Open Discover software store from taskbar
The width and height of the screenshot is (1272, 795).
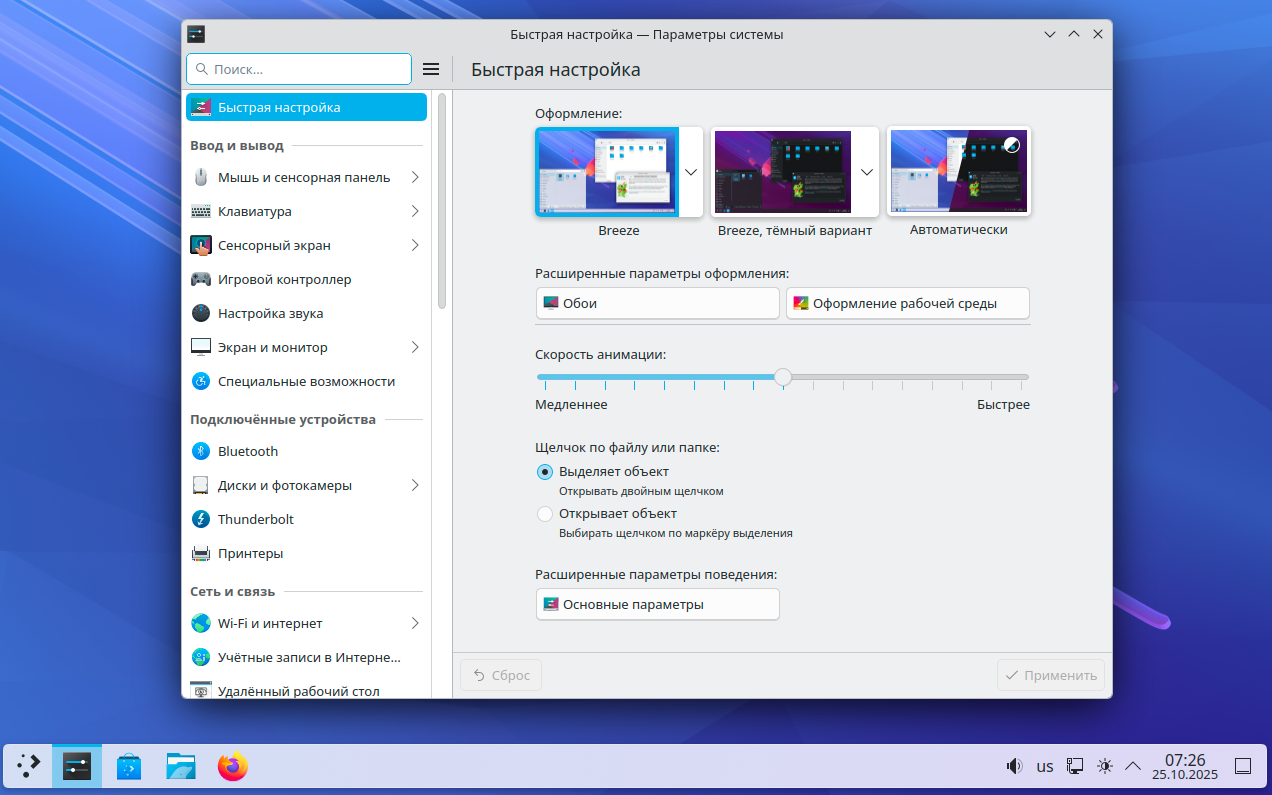point(129,767)
